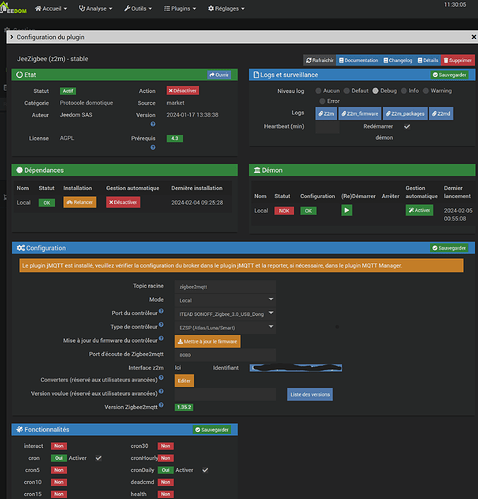The height and width of the screenshot is (499, 478).
Task: Select the Warning log level radio
Action: click(426, 91)
